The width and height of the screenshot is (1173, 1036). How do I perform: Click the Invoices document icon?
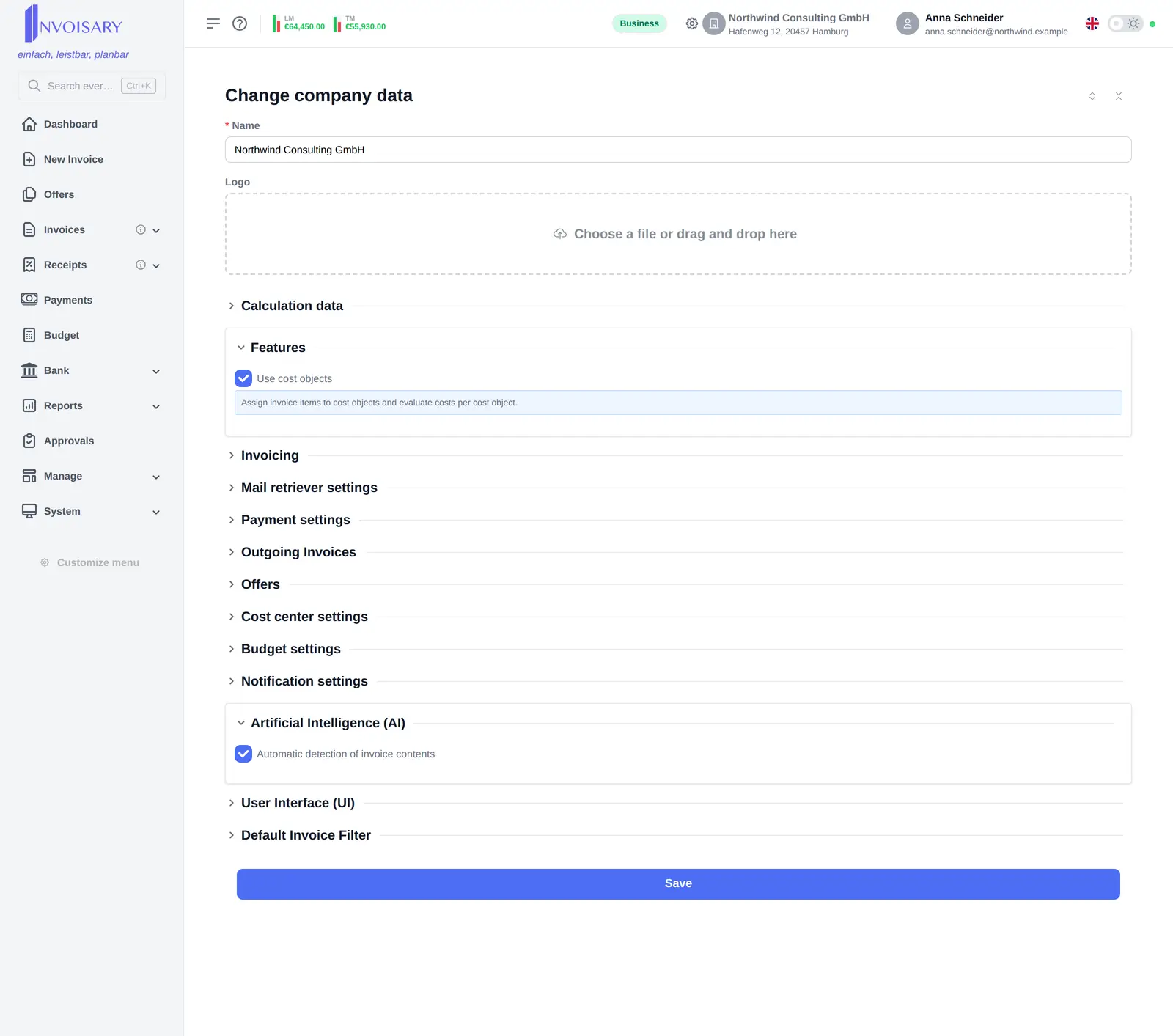(x=29, y=229)
